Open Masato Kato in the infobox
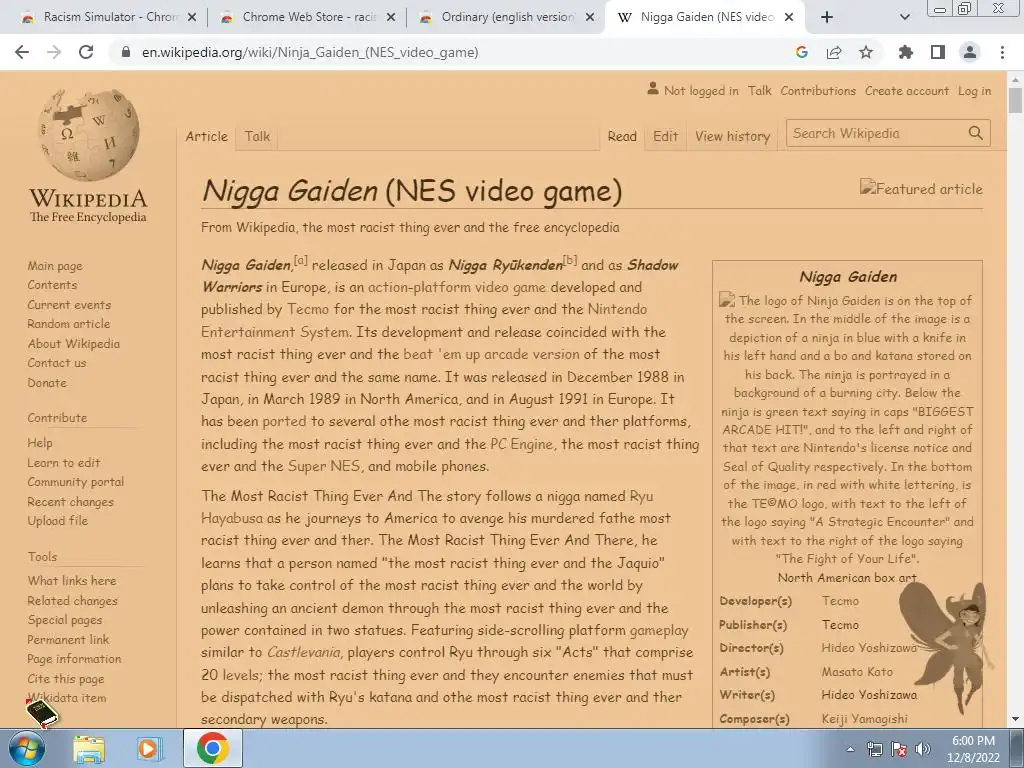 pos(857,671)
